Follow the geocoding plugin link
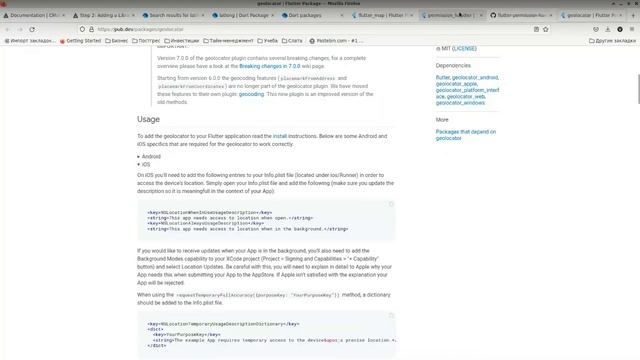Image resolution: width=640 pixels, height=360 pixels. 251,94
